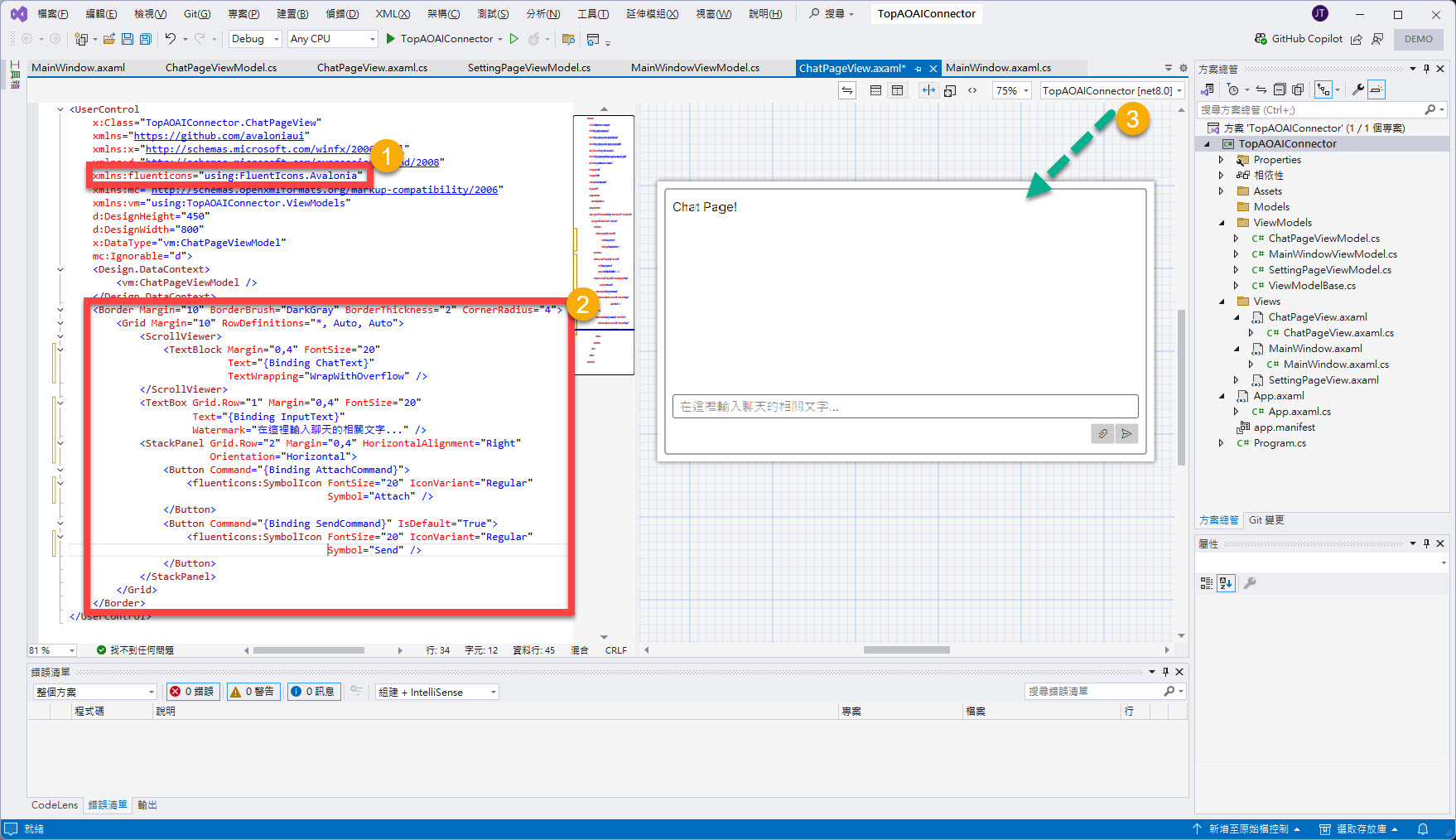Open the Git(G) menu

tap(197, 14)
